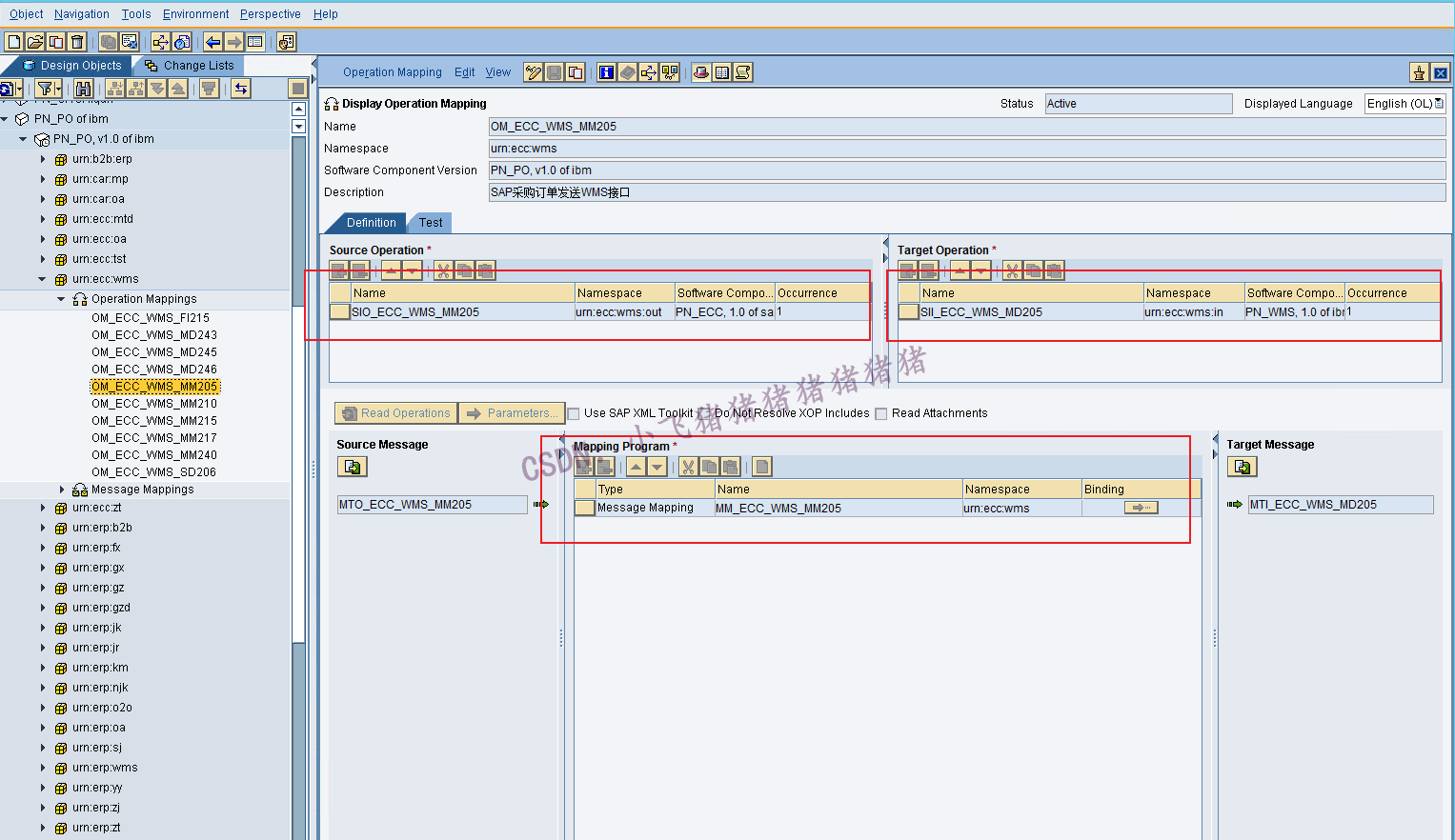The width and height of the screenshot is (1455, 840).
Task: Click the copy-object icon next to editor save icon
Action: tap(575, 72)
